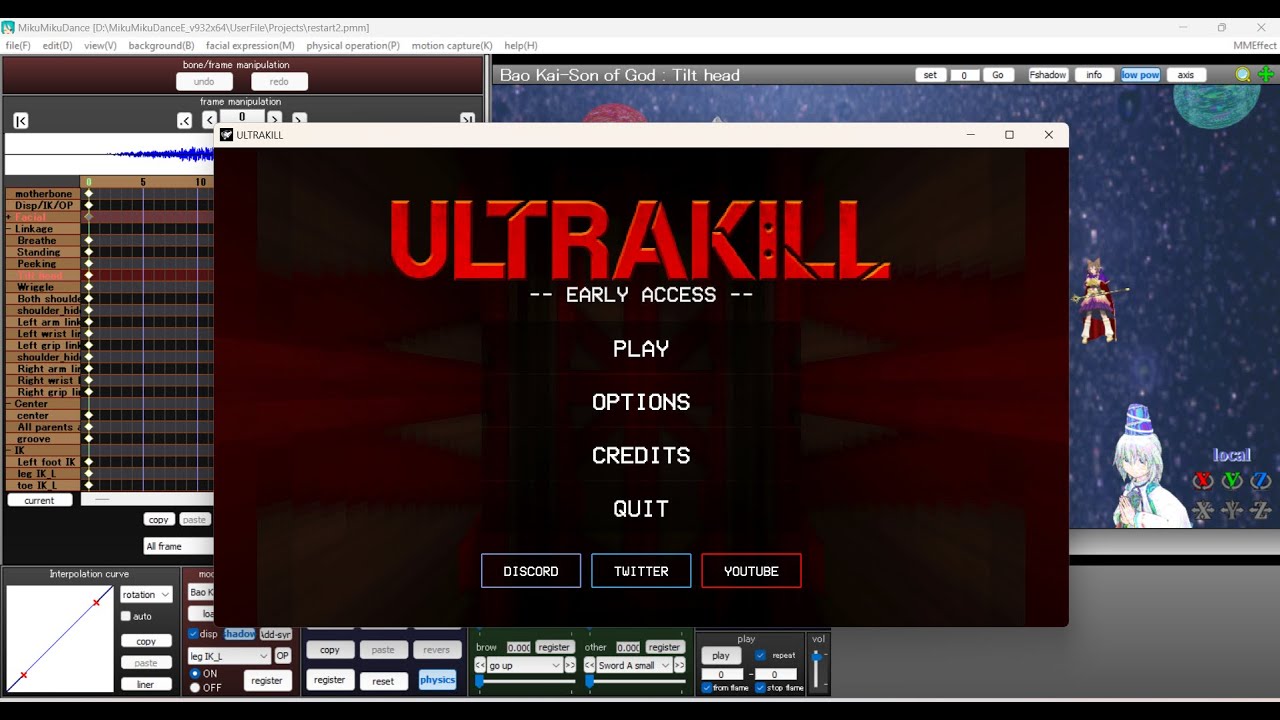1280x720 pixels.
Task: Toggle the repeat playback checkbox
Action: click(x=760, y=656)
